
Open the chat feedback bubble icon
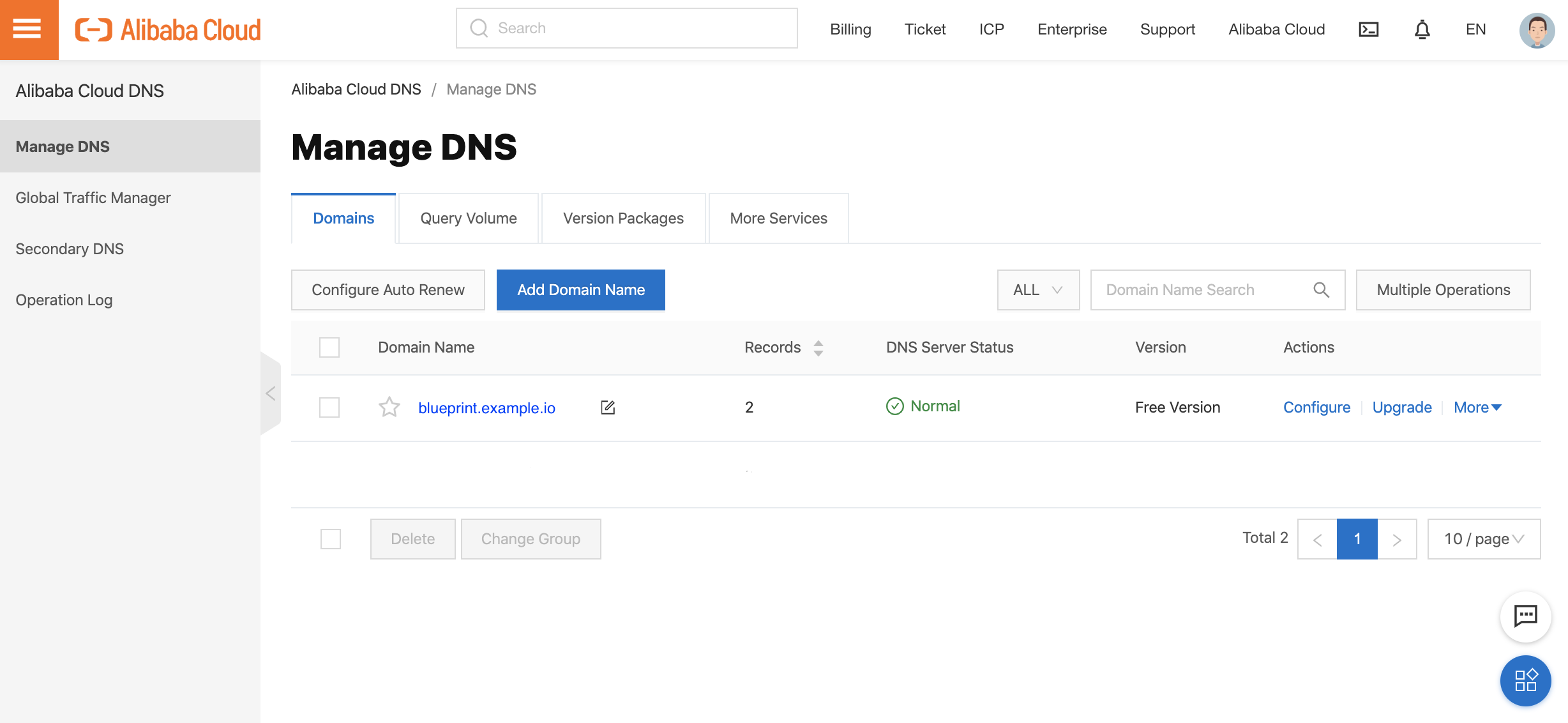pyautogui.click(x=1525, y=616)
